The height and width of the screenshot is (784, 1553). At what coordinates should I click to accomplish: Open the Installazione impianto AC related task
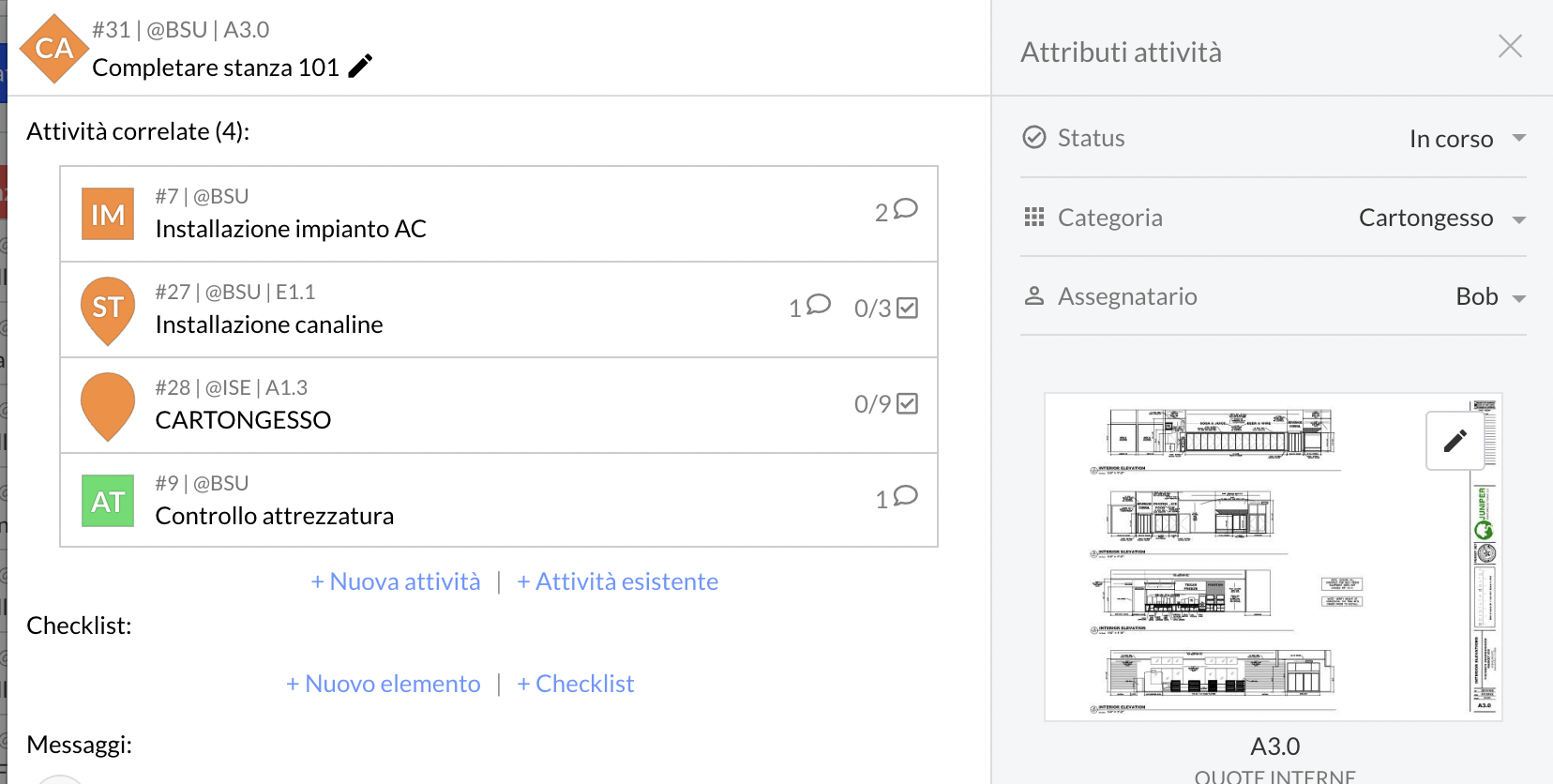[499, 214]
